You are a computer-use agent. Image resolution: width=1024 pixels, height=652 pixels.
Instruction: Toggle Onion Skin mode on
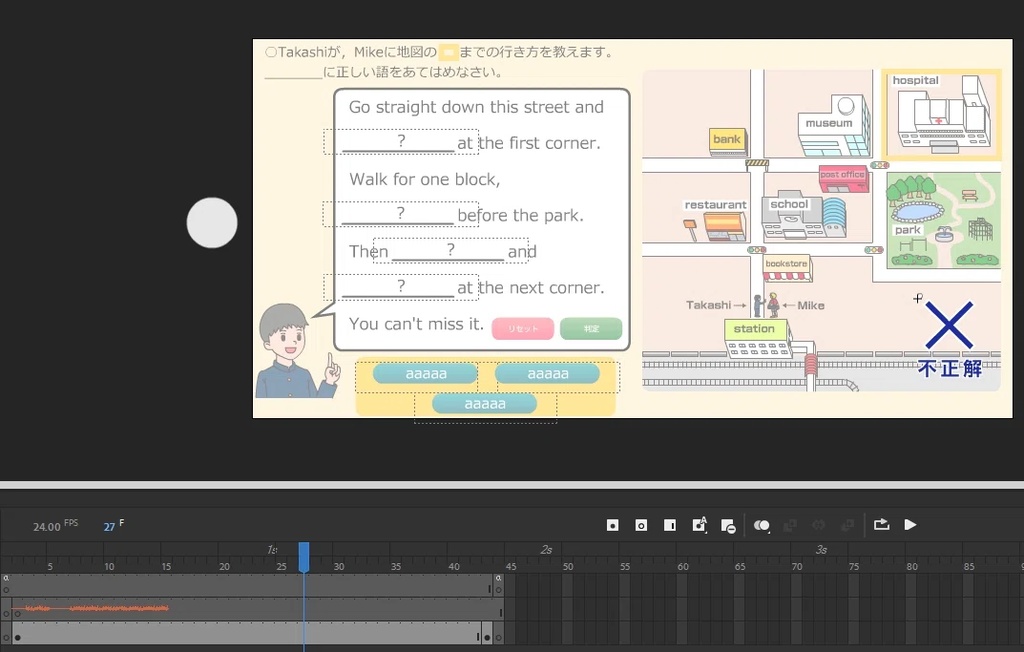point(759,524)
